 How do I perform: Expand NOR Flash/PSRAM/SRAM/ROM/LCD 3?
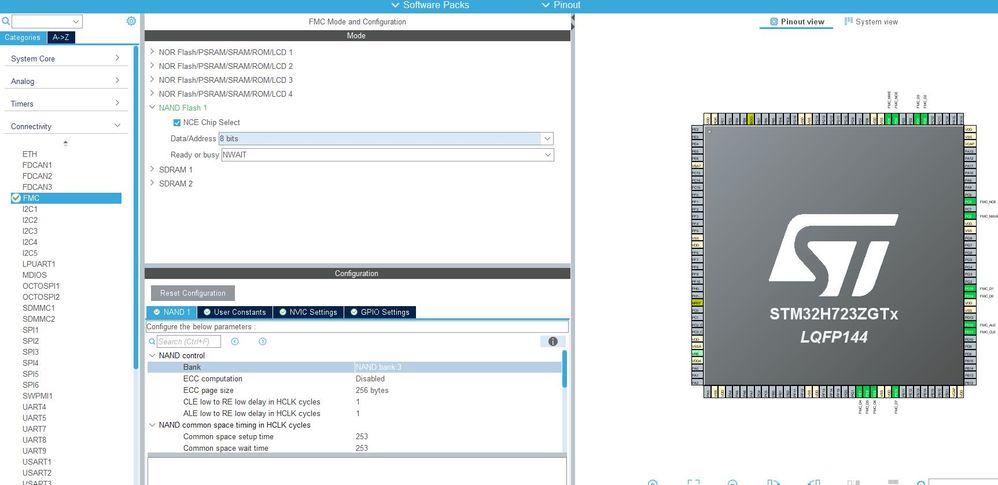152,80
